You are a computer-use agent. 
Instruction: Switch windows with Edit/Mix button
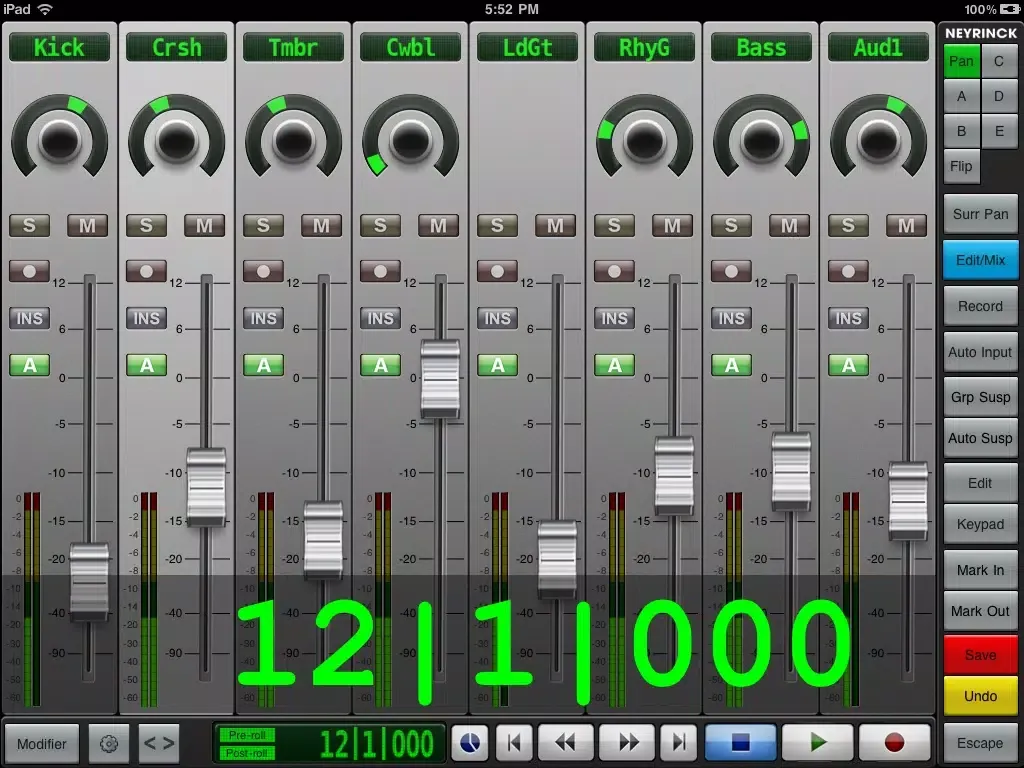coord(980,260)
